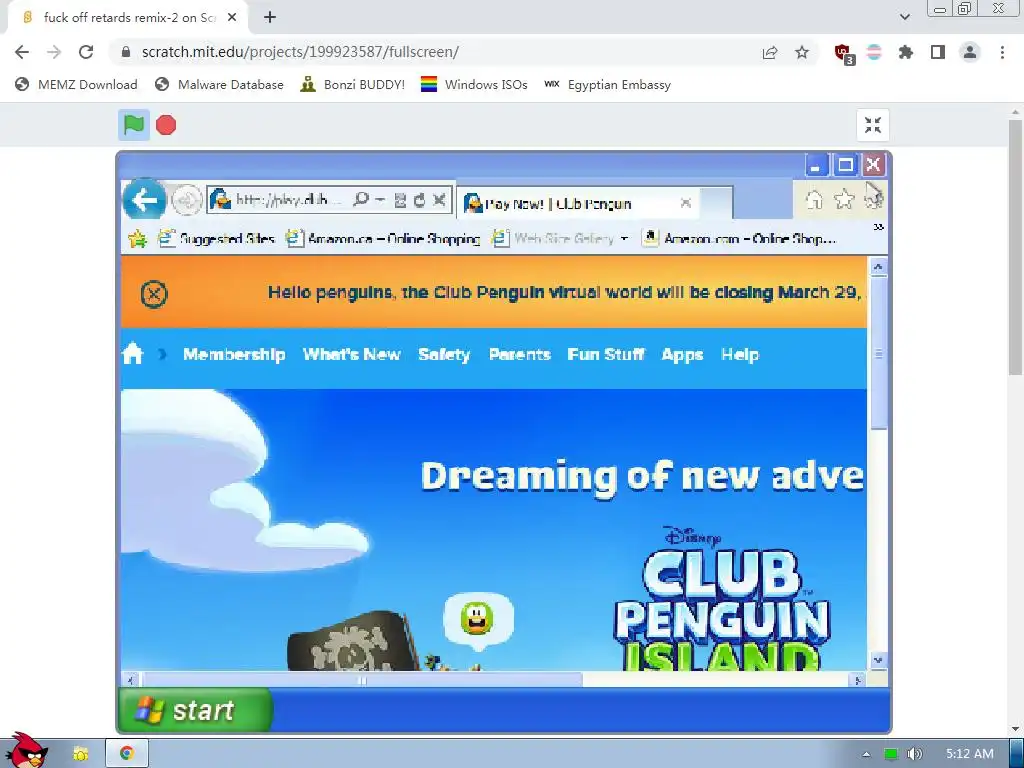Viewport: 1024px width, 768px height.
Task: Open the tab search dropdown arrow
Action: click(904, 17)
